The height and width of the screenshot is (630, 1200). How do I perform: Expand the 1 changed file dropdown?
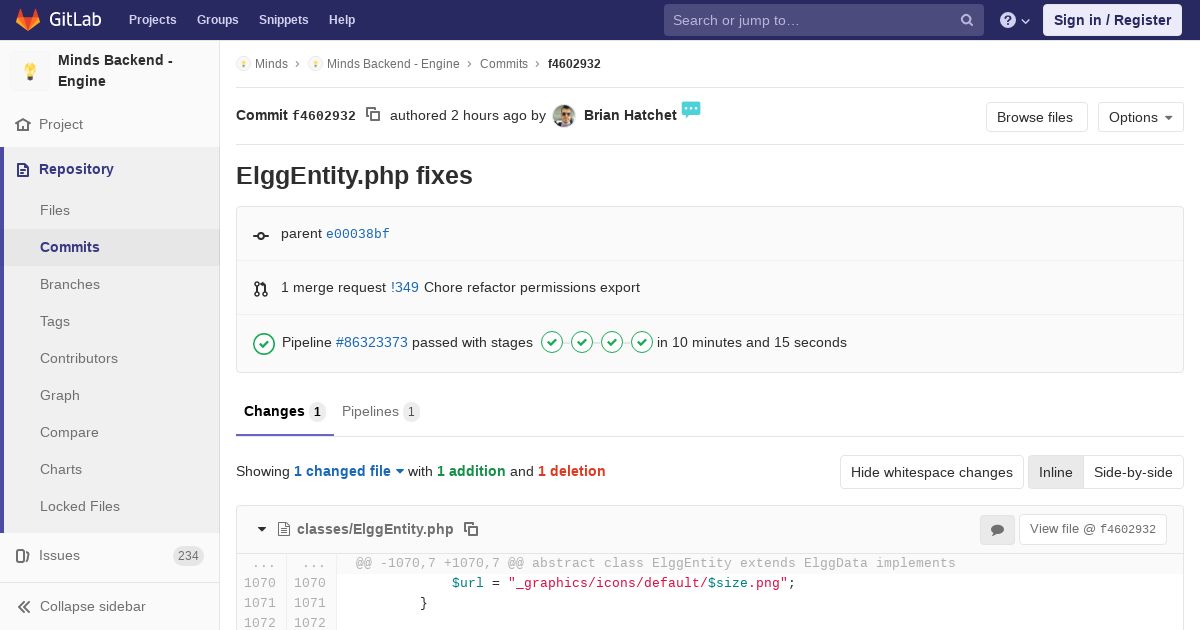pos(349,471)
